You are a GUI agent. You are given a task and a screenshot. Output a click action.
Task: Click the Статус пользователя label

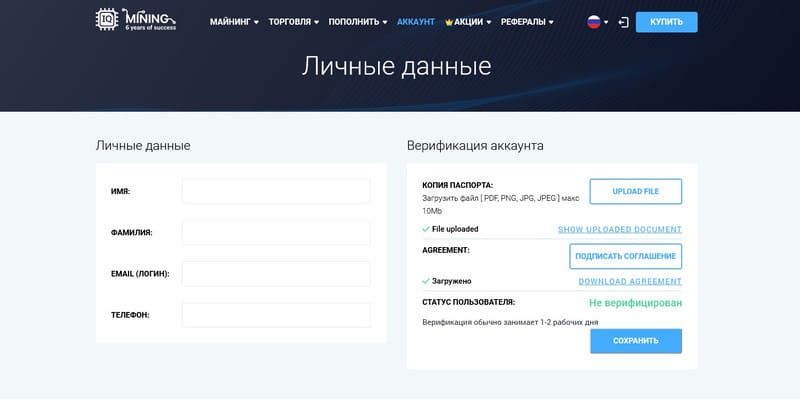pyautogui.click(x=468, y=302)
